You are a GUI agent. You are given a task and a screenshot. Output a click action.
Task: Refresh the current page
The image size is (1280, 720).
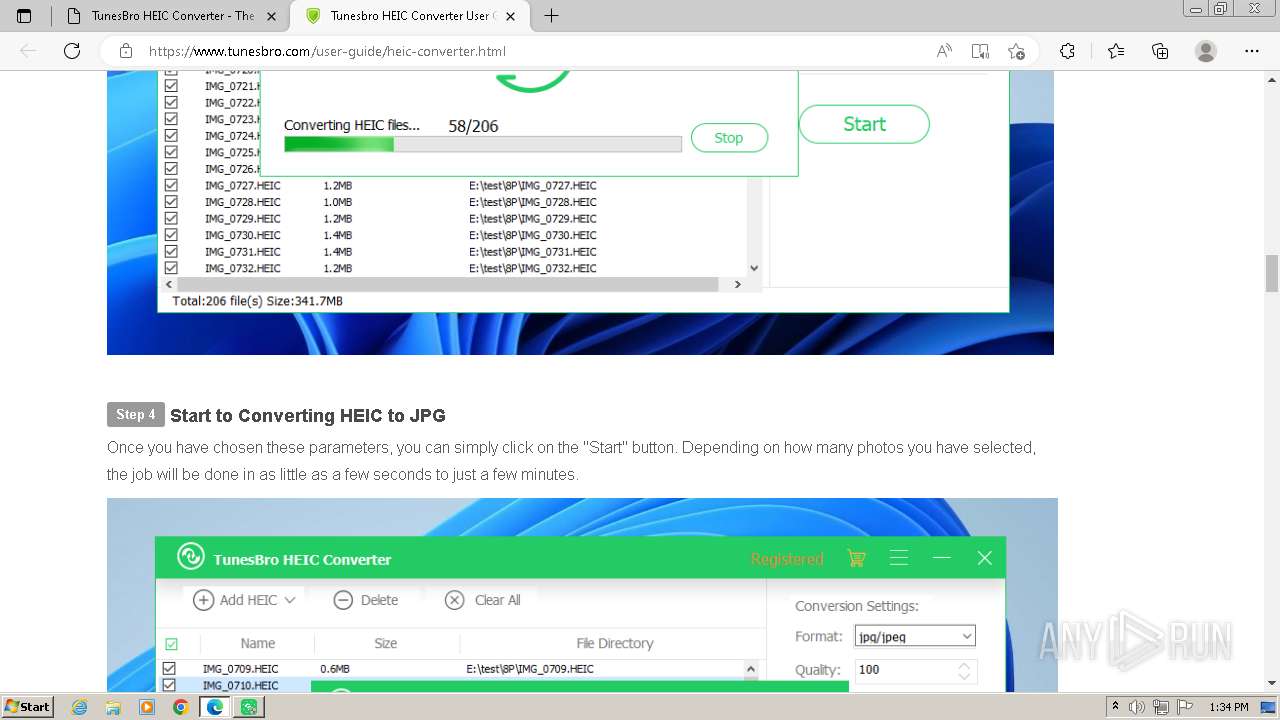click(x=72, y=51)
